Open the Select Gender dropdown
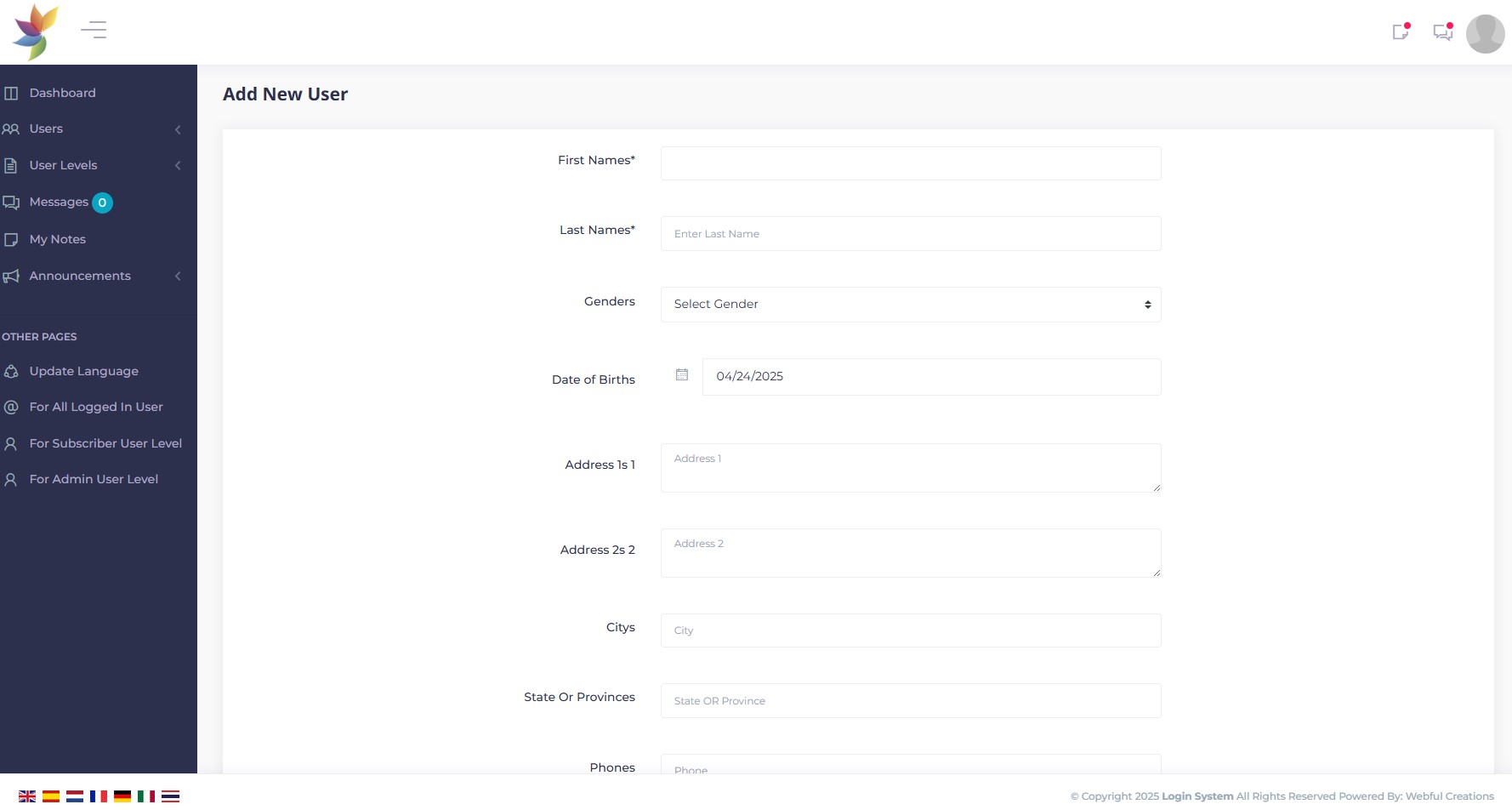The width and height of the screenshot is (1512, 810). pos(910,304)
